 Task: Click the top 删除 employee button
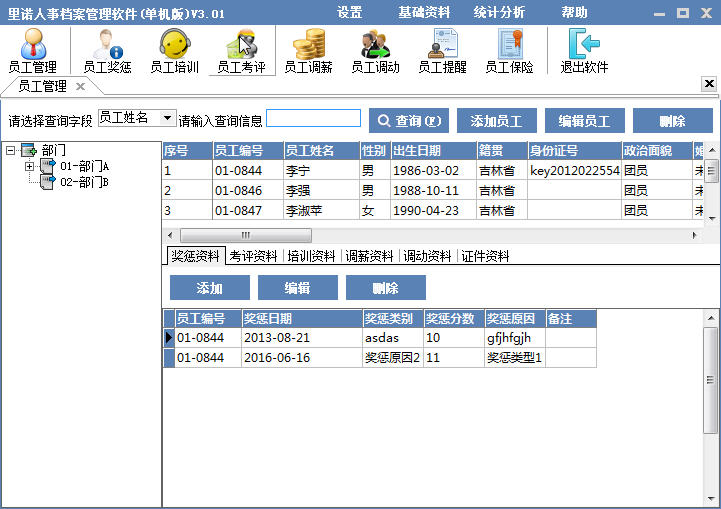[672, 121]
